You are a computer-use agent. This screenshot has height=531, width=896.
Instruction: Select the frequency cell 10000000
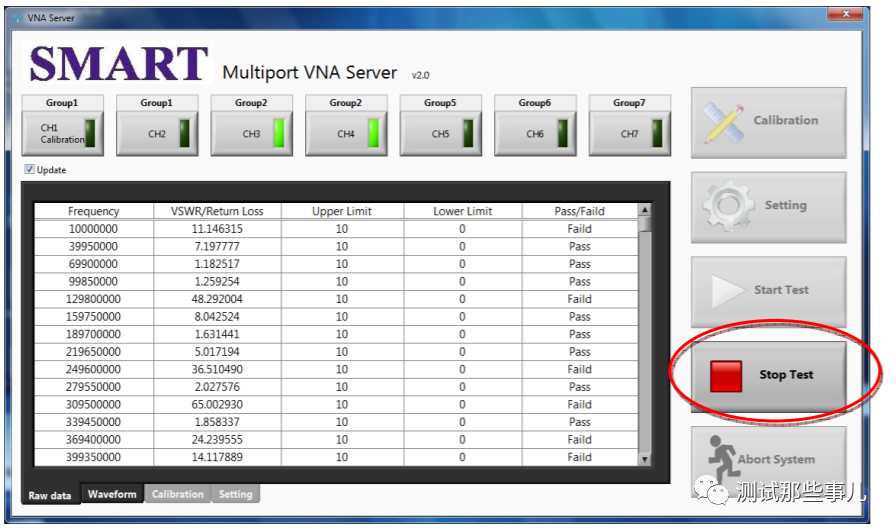[94, 229]
